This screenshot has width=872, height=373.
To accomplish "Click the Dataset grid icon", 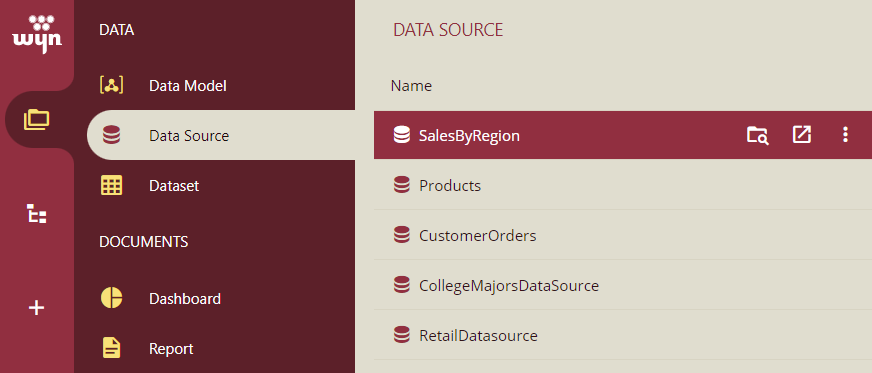I will point(111,185).
